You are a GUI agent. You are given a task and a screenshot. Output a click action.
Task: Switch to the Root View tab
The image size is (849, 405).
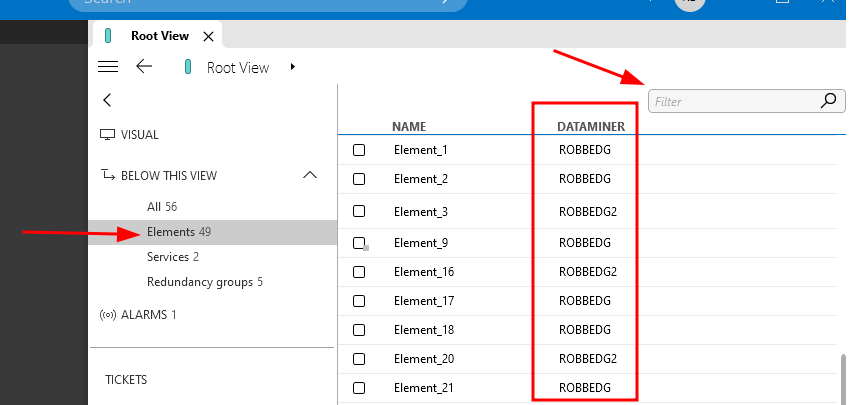tap(160, 36)
